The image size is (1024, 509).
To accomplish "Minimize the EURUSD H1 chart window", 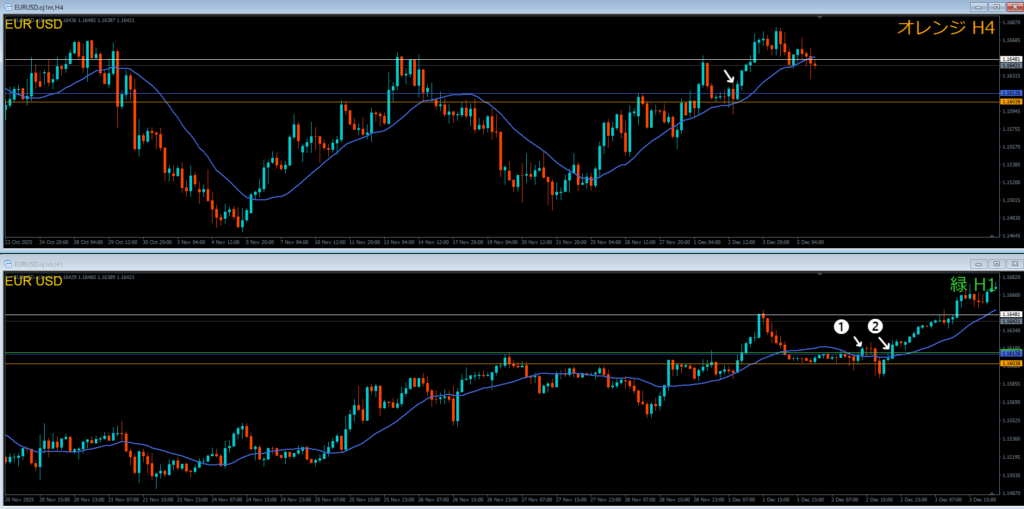I will tap(978, 263).
